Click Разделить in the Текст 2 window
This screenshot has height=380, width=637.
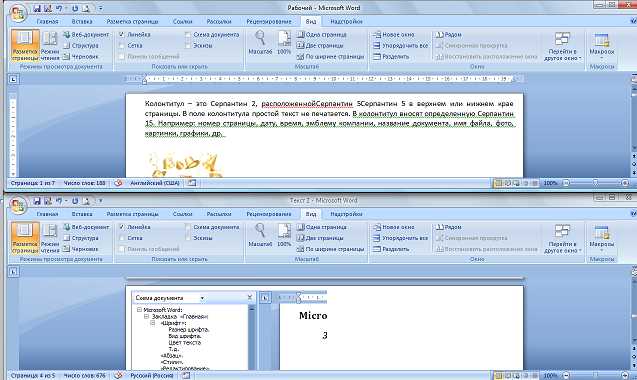click(x=391, y=249)
